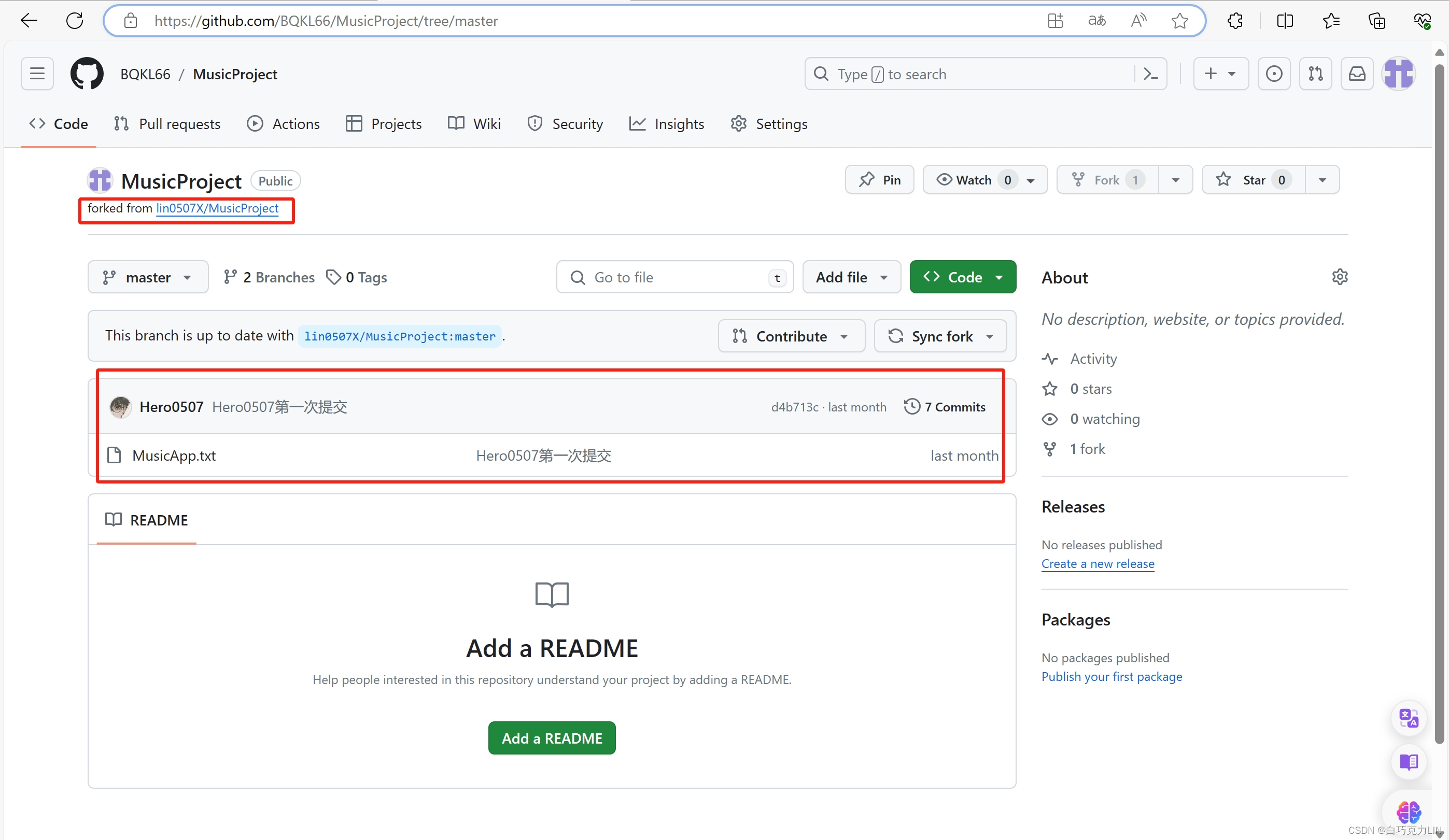Add this page to browser favorites
This screenshot has height=840, width=1449.
point(1179,21)
